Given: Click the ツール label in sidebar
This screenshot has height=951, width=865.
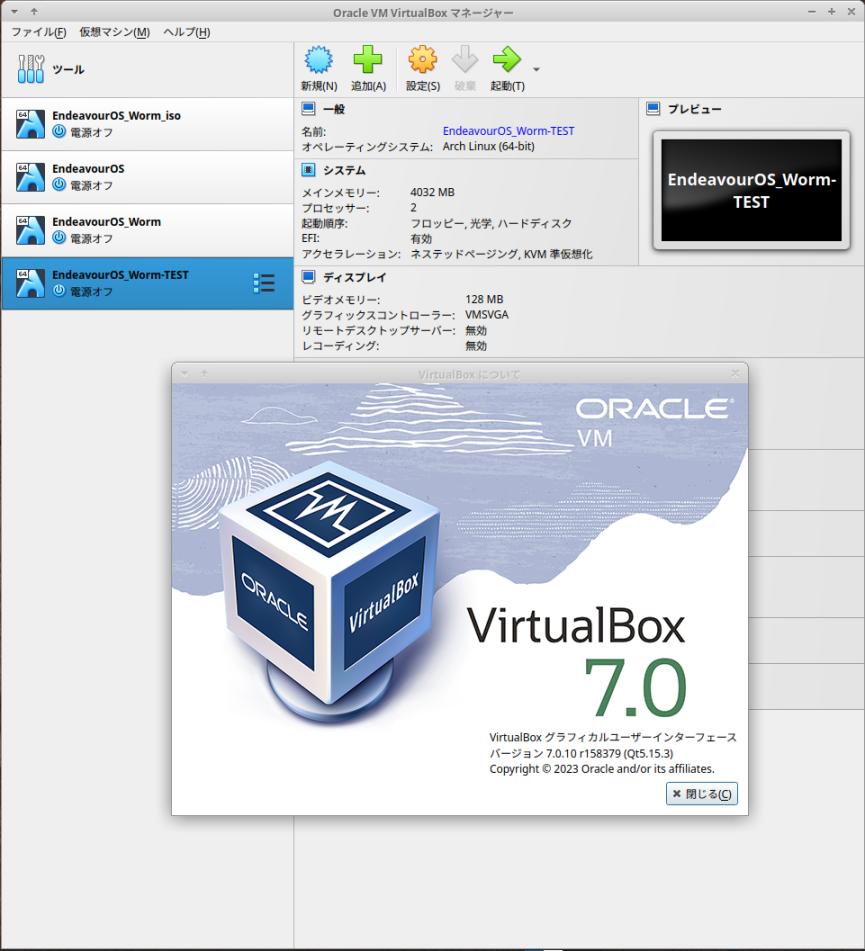Looking at the screenshot, I should (x=69, y=69).
